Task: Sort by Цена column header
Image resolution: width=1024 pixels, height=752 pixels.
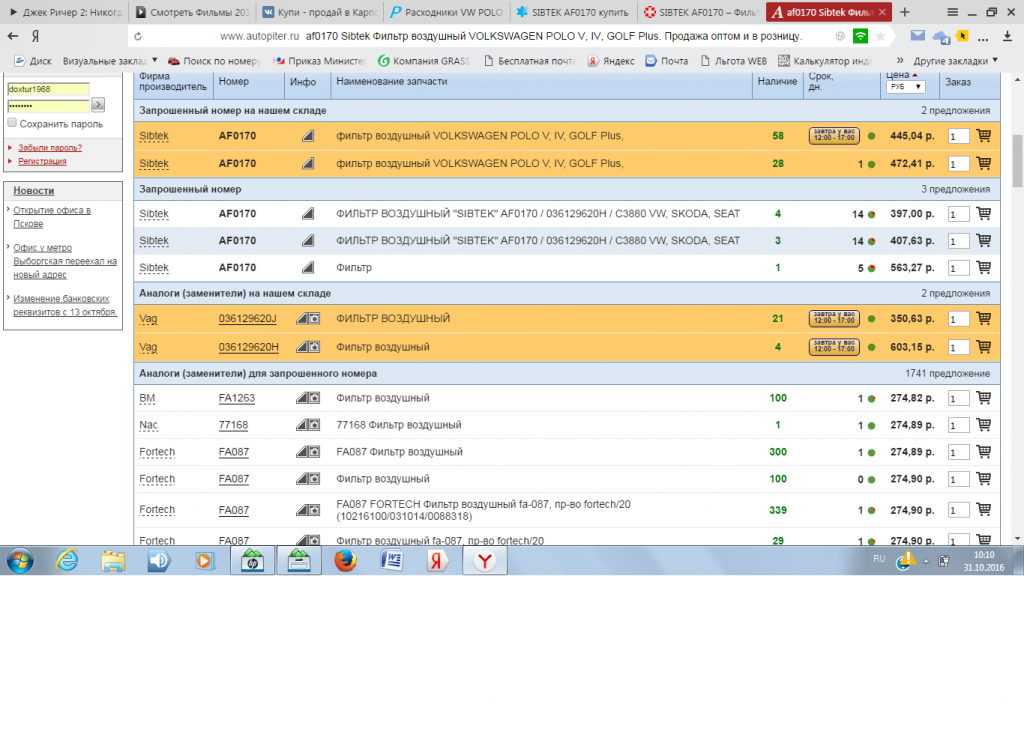Action: click(898, 75)
